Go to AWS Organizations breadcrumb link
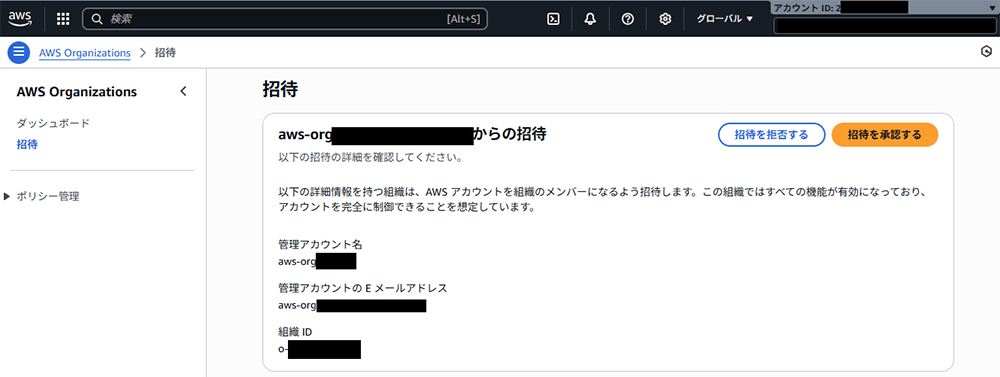1000x377 pixels. (x=85, y=53)
